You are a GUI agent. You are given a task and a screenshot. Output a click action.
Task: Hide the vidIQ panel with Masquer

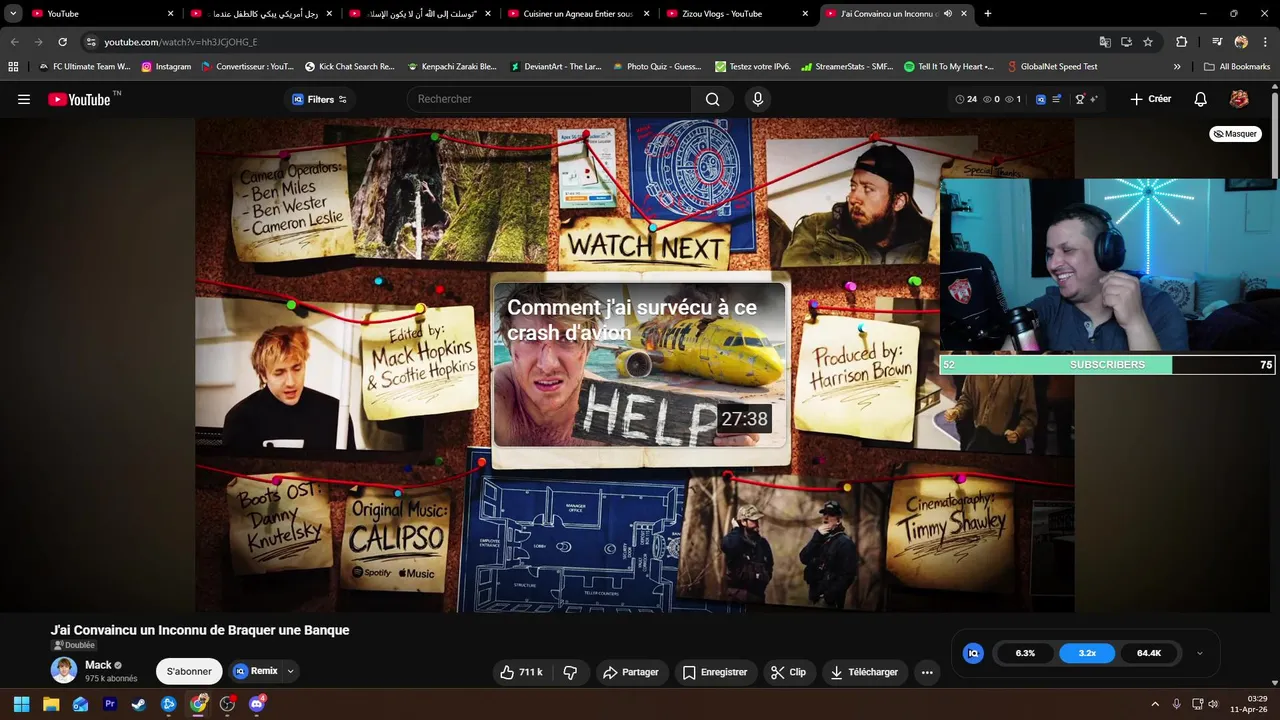tap(1235, 134)
